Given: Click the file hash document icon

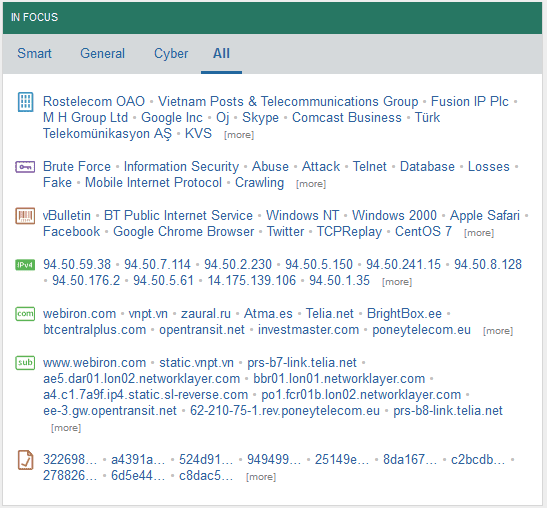Looking at the screenshot, I should [25, 460].
